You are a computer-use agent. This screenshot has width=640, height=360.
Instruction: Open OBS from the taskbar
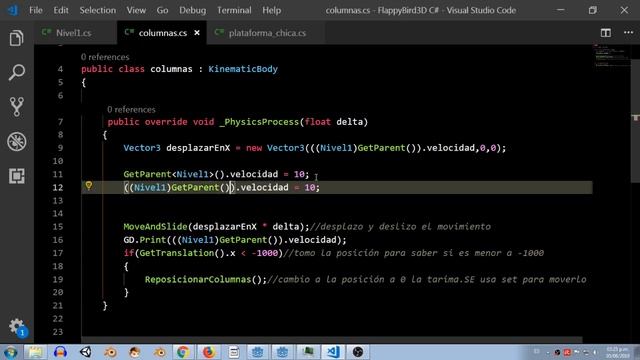358,352
